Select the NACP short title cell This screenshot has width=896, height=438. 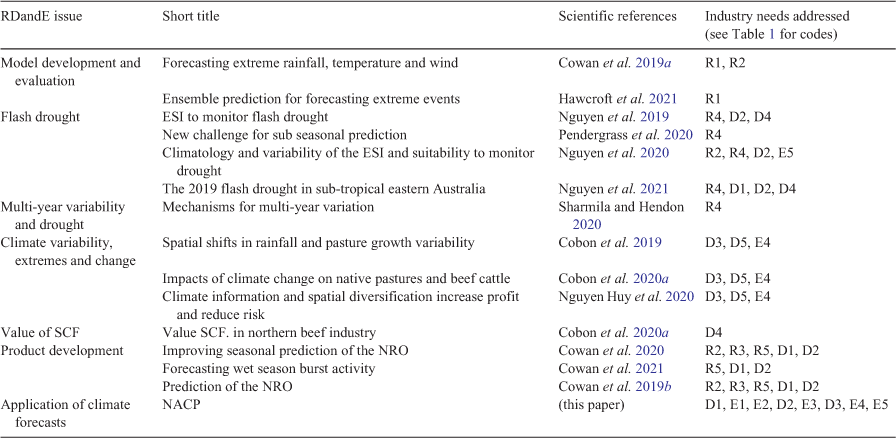177,405
